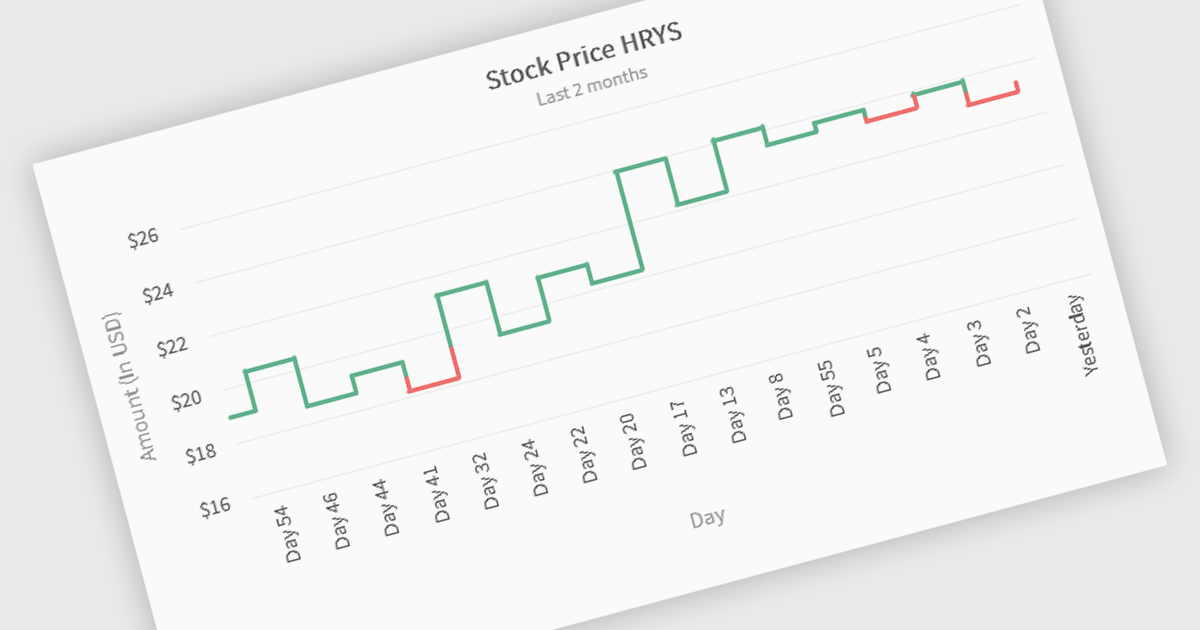Click the Amount (In USD) axis title
This screenshot has height=630, width=1200.
click(x=132, y=385)
